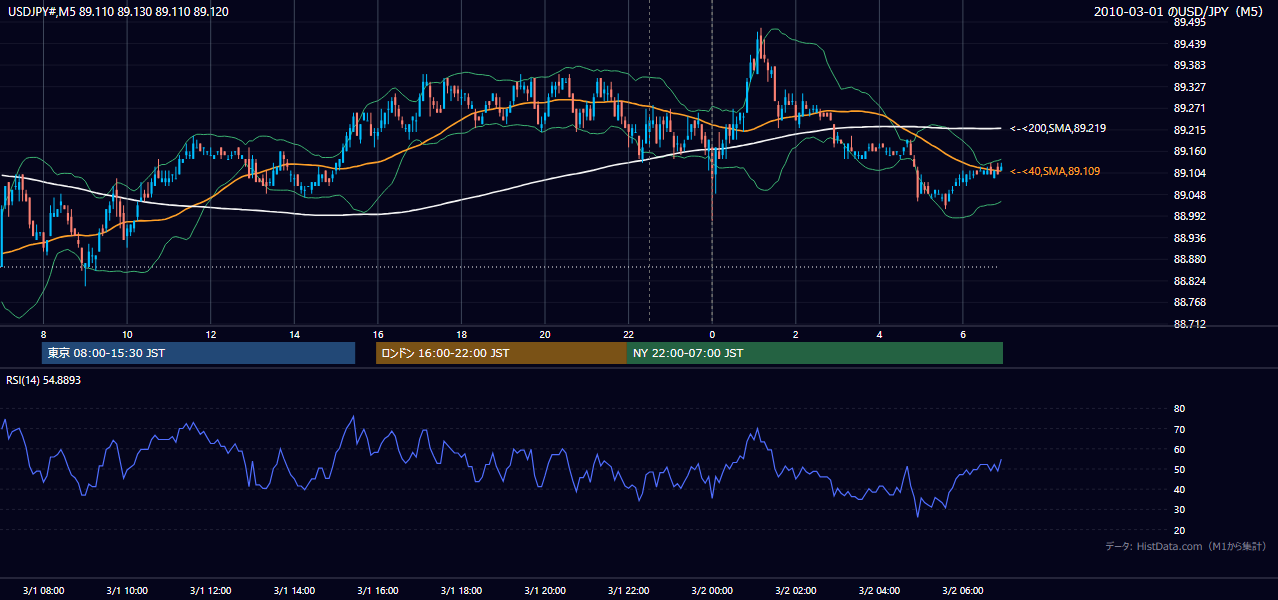
Task: Click the bottom time label 3/1 16:00
Action: [x=377, y=591]
